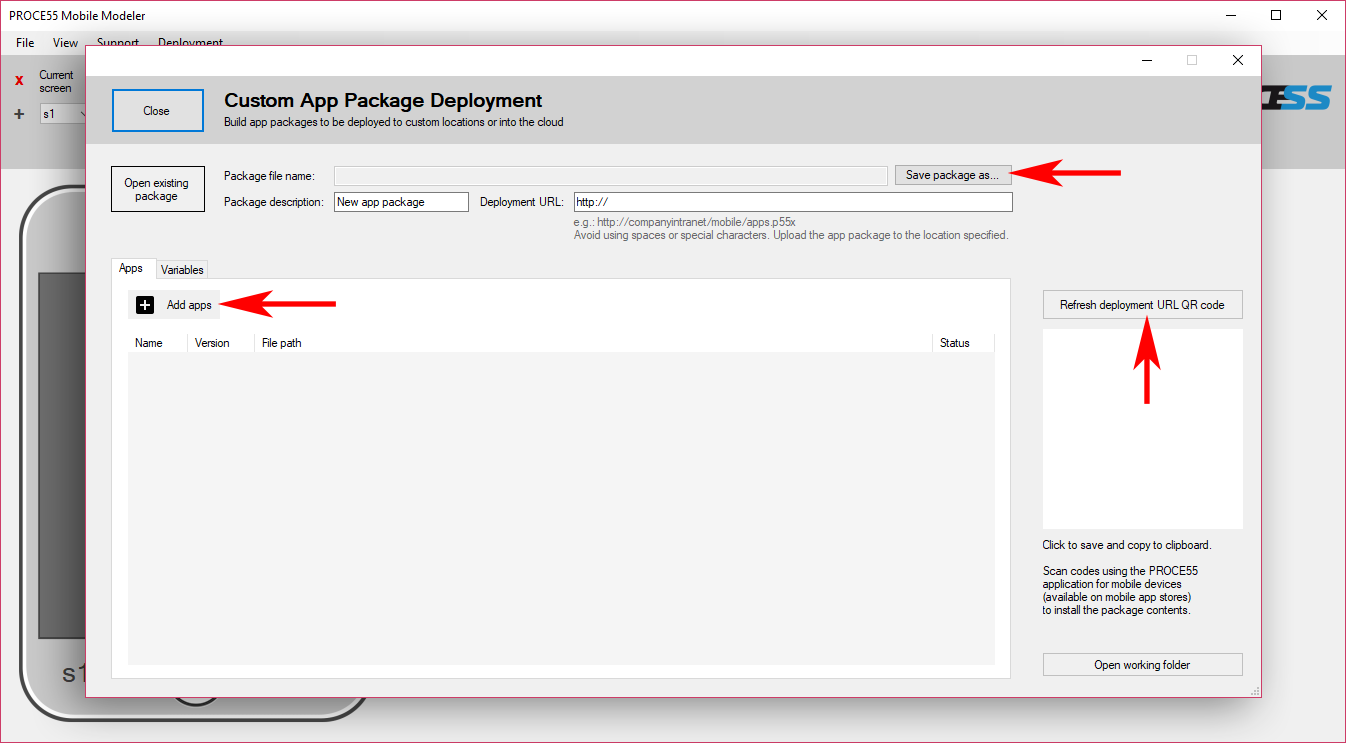
Task: Minimize the deployment dialog window
Action: pyautogui.click(x=1146, y=60)
